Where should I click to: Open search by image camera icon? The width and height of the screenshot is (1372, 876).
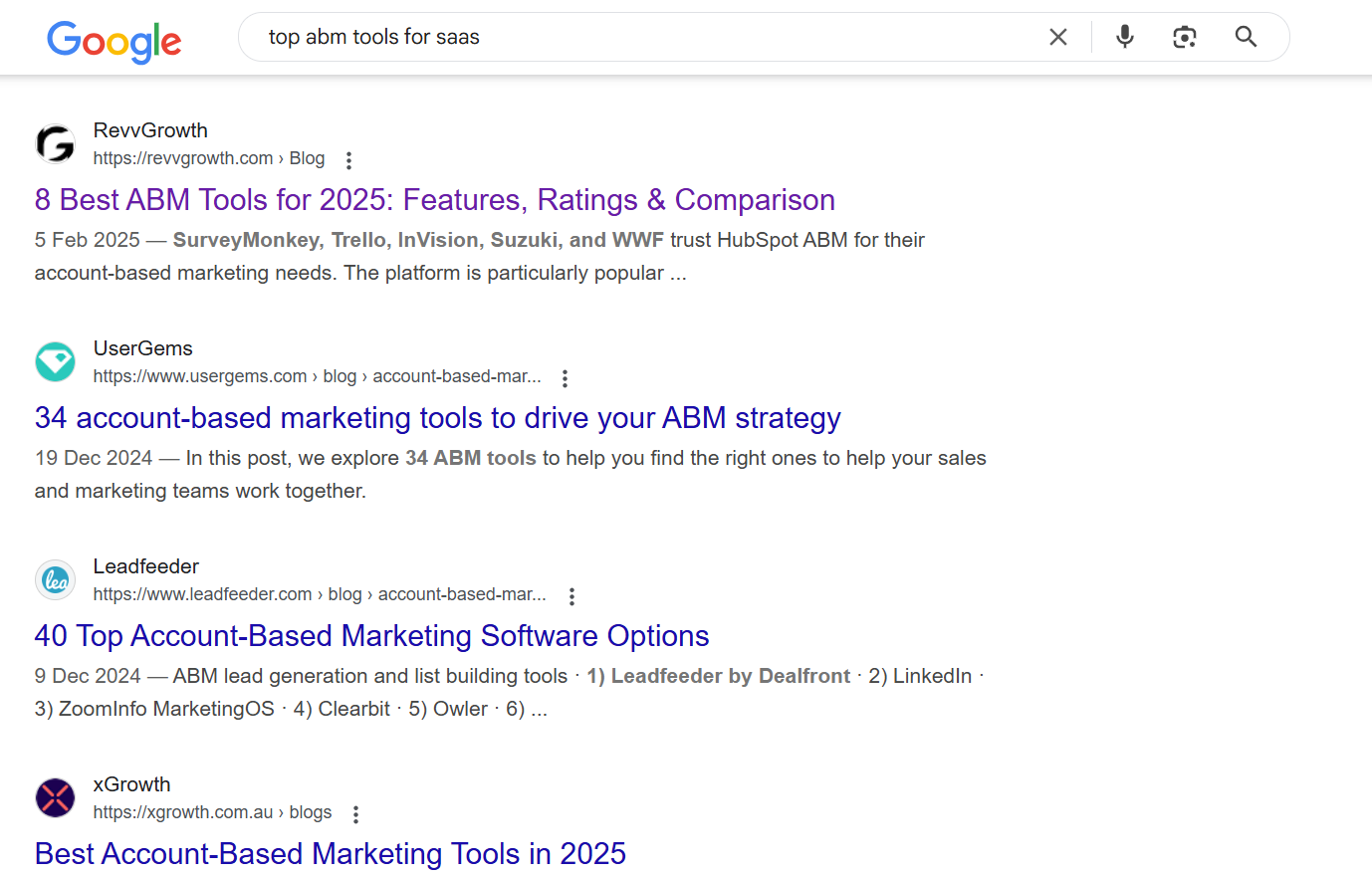click(1185, 37)
